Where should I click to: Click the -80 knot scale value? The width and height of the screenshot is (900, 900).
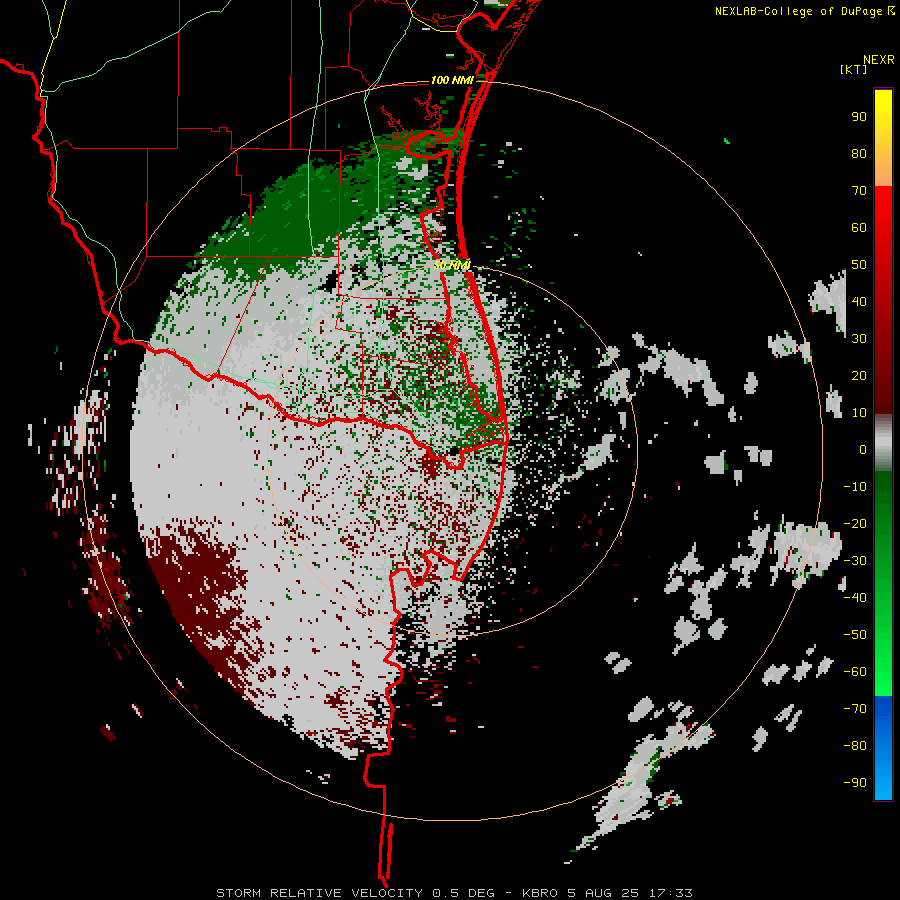pyautogui.click(x=855, y=746)
